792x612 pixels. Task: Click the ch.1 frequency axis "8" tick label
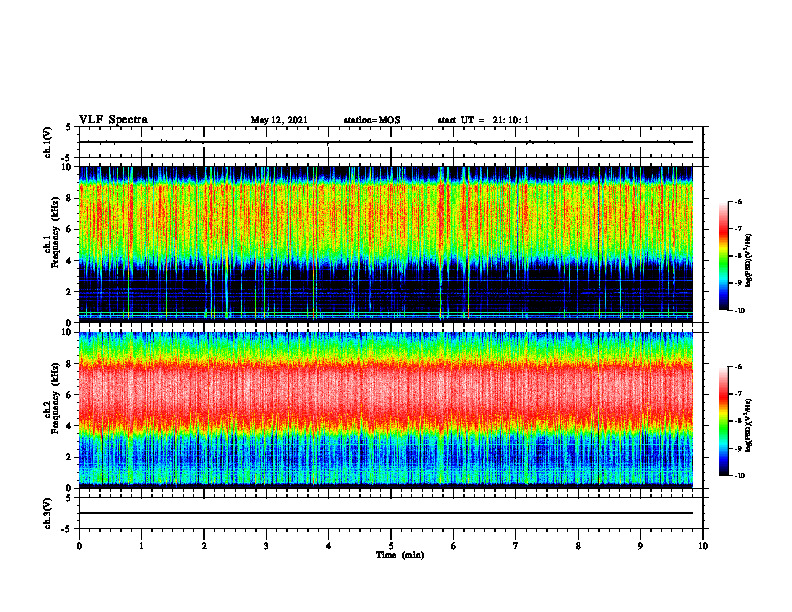[70, 198]
